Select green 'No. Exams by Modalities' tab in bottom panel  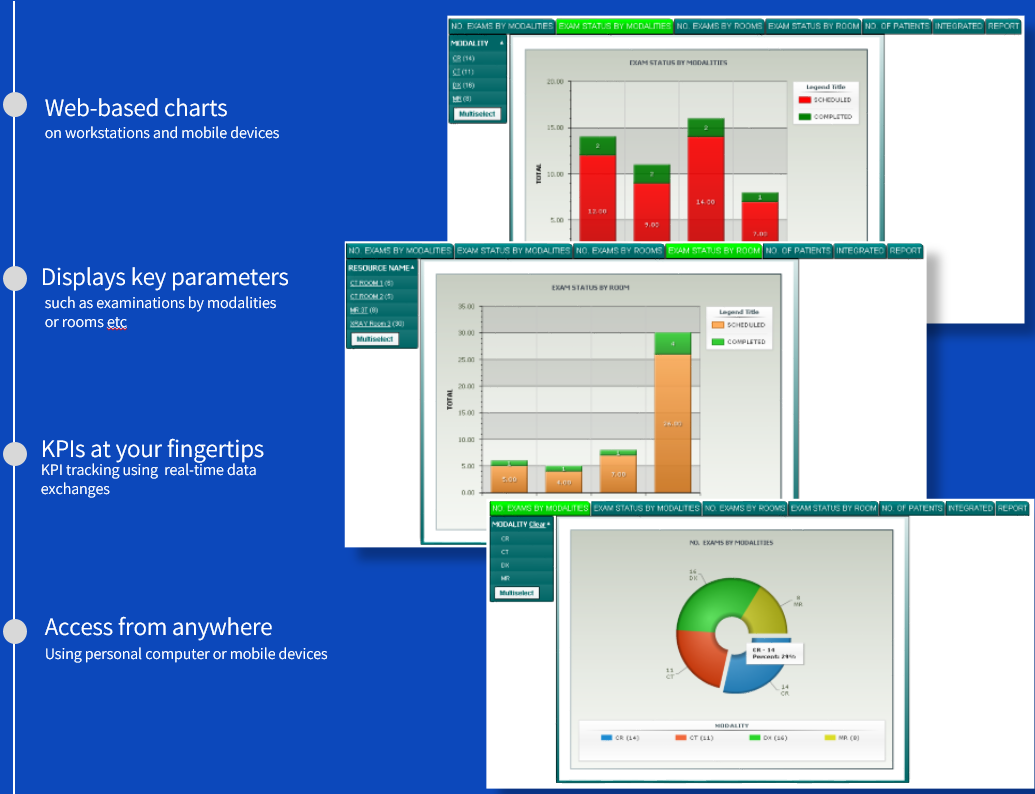tap(540, 508)
